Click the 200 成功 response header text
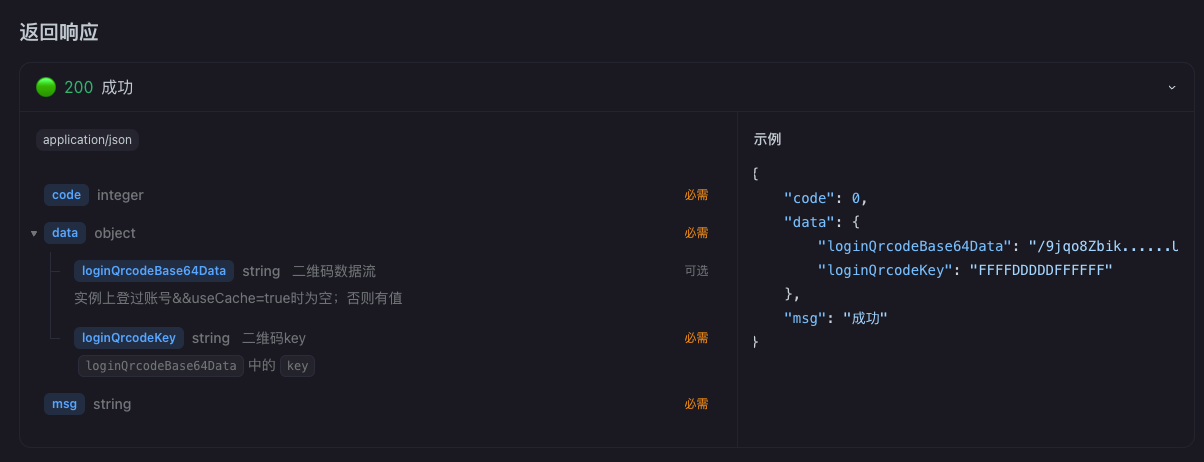 pos(98,87)
